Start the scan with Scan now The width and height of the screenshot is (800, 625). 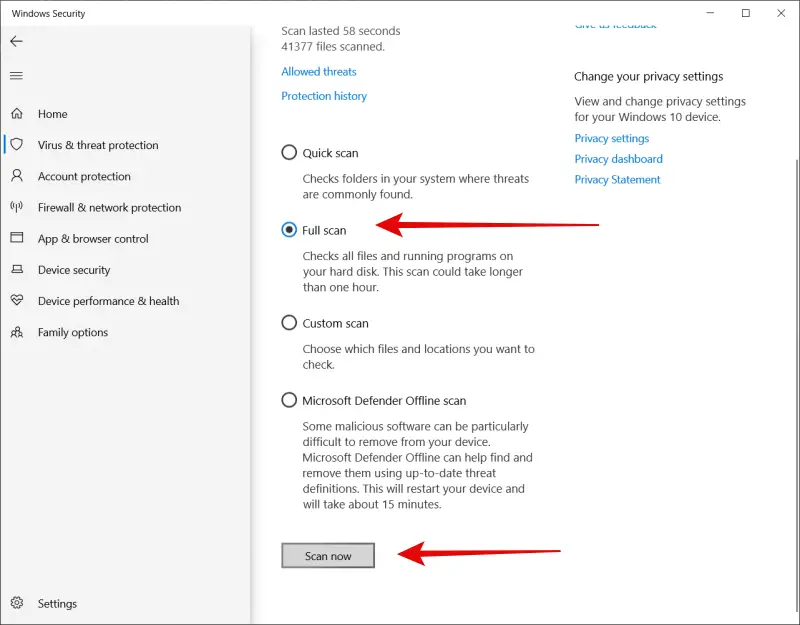pyautogui.click(x=328, y=556)
